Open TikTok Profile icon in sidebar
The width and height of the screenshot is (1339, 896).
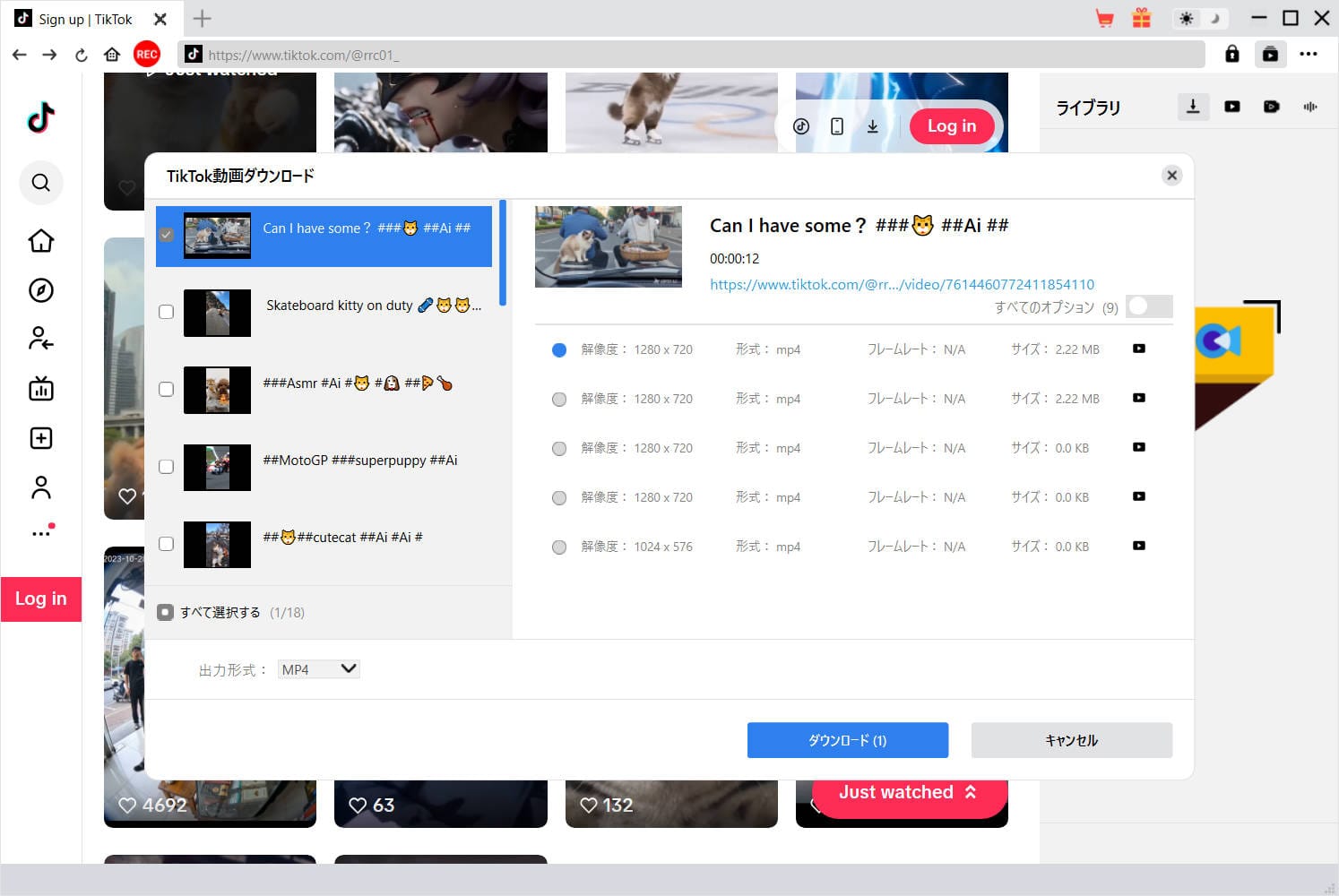tap(41, 487)
